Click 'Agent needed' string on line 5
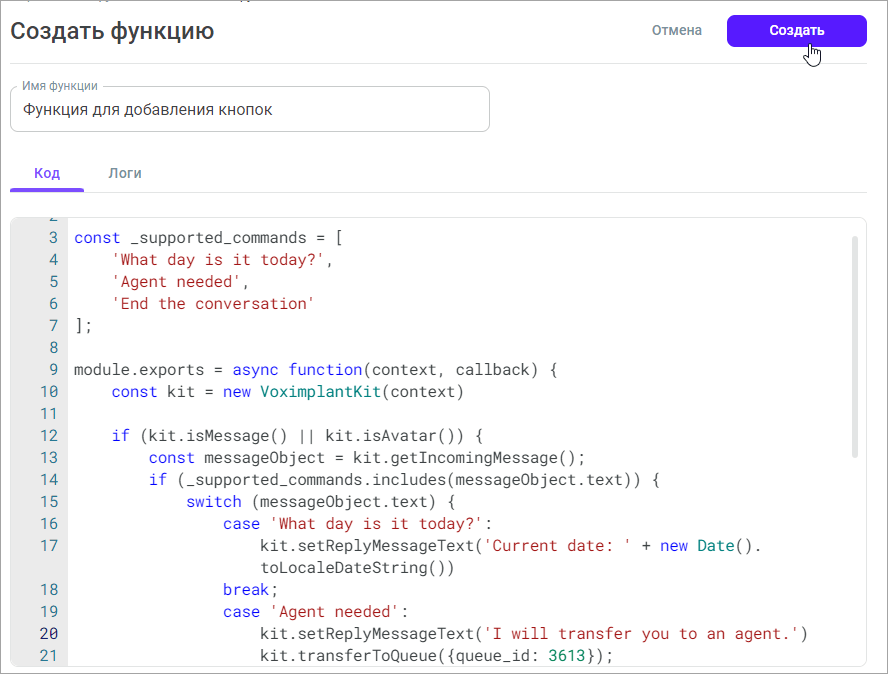Viewport: 888px width, 674px height. point(176,282)
